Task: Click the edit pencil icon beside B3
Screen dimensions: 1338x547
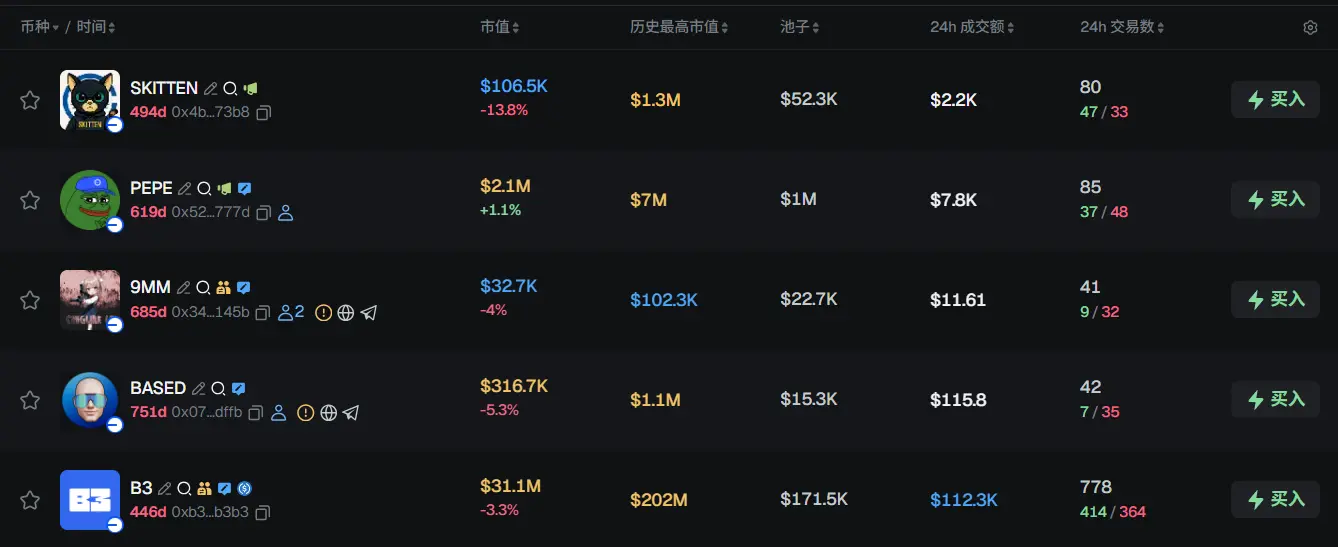Action: (x=165, y=489)
